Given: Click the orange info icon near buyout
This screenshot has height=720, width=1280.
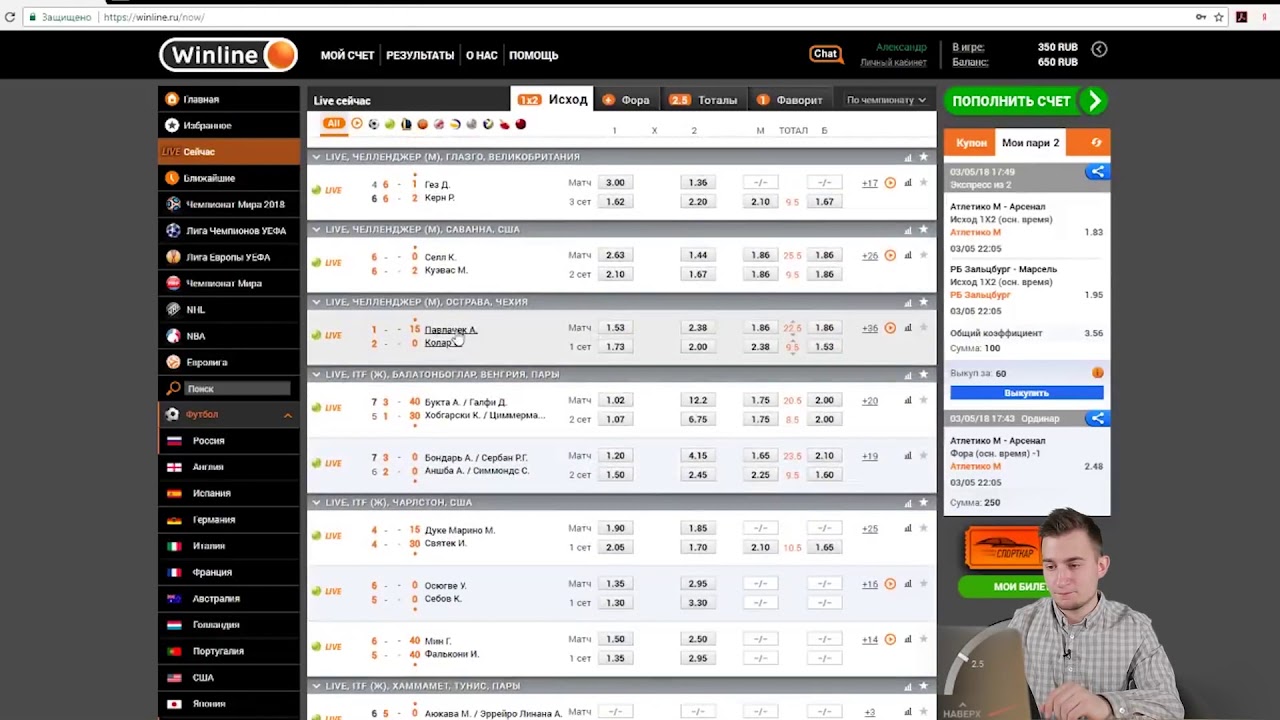Looking at the screenshot, I should [1098, 373].
